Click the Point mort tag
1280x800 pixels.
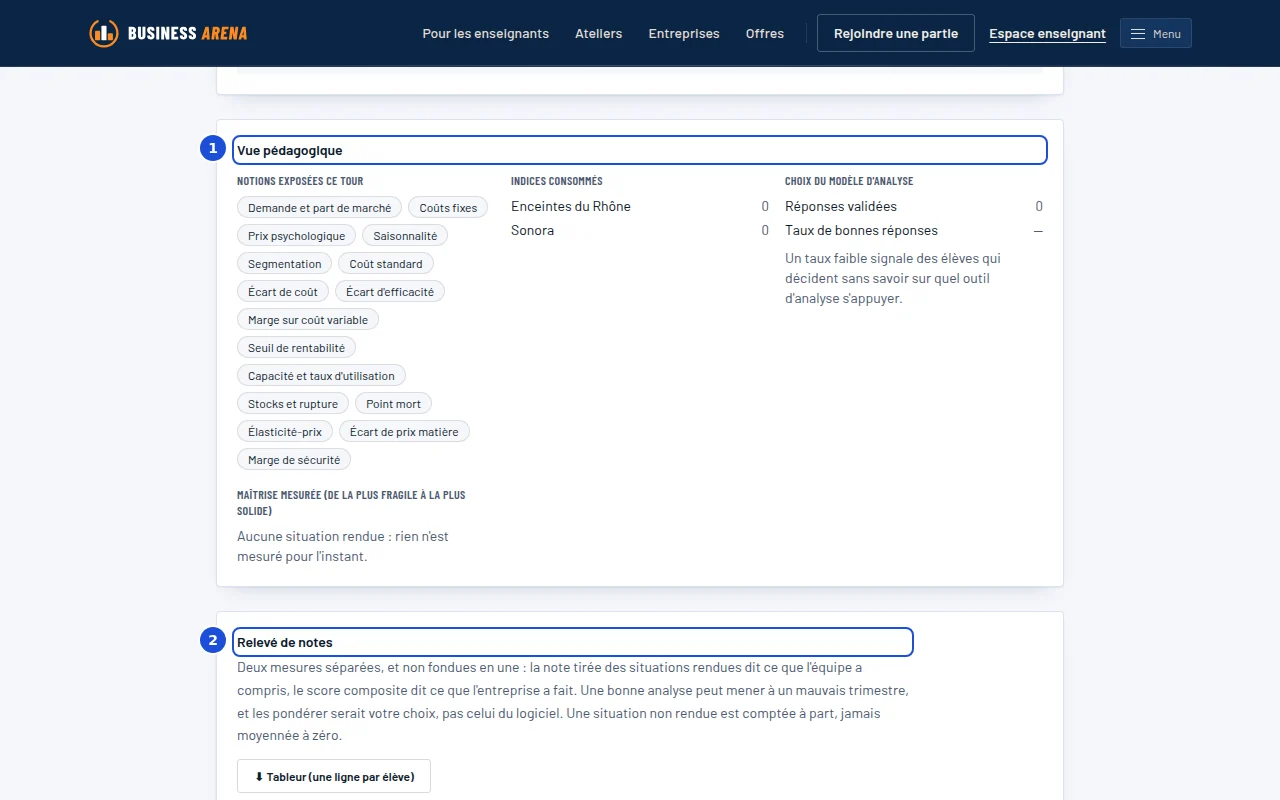393,404
